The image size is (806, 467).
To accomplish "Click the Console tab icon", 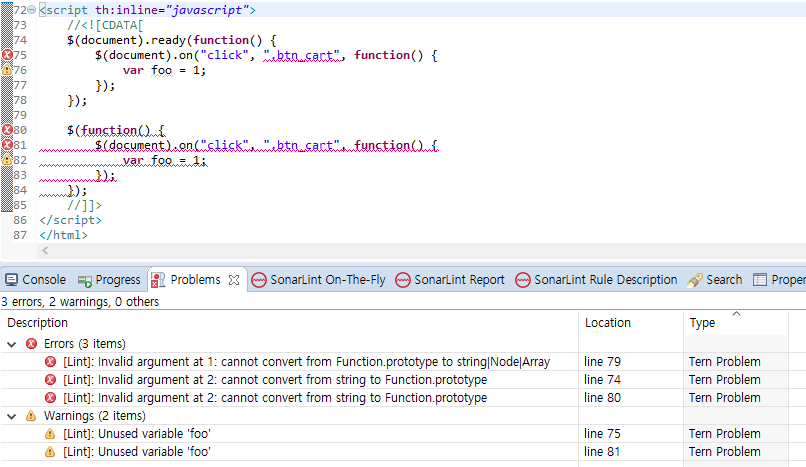I will coord(11,280).
